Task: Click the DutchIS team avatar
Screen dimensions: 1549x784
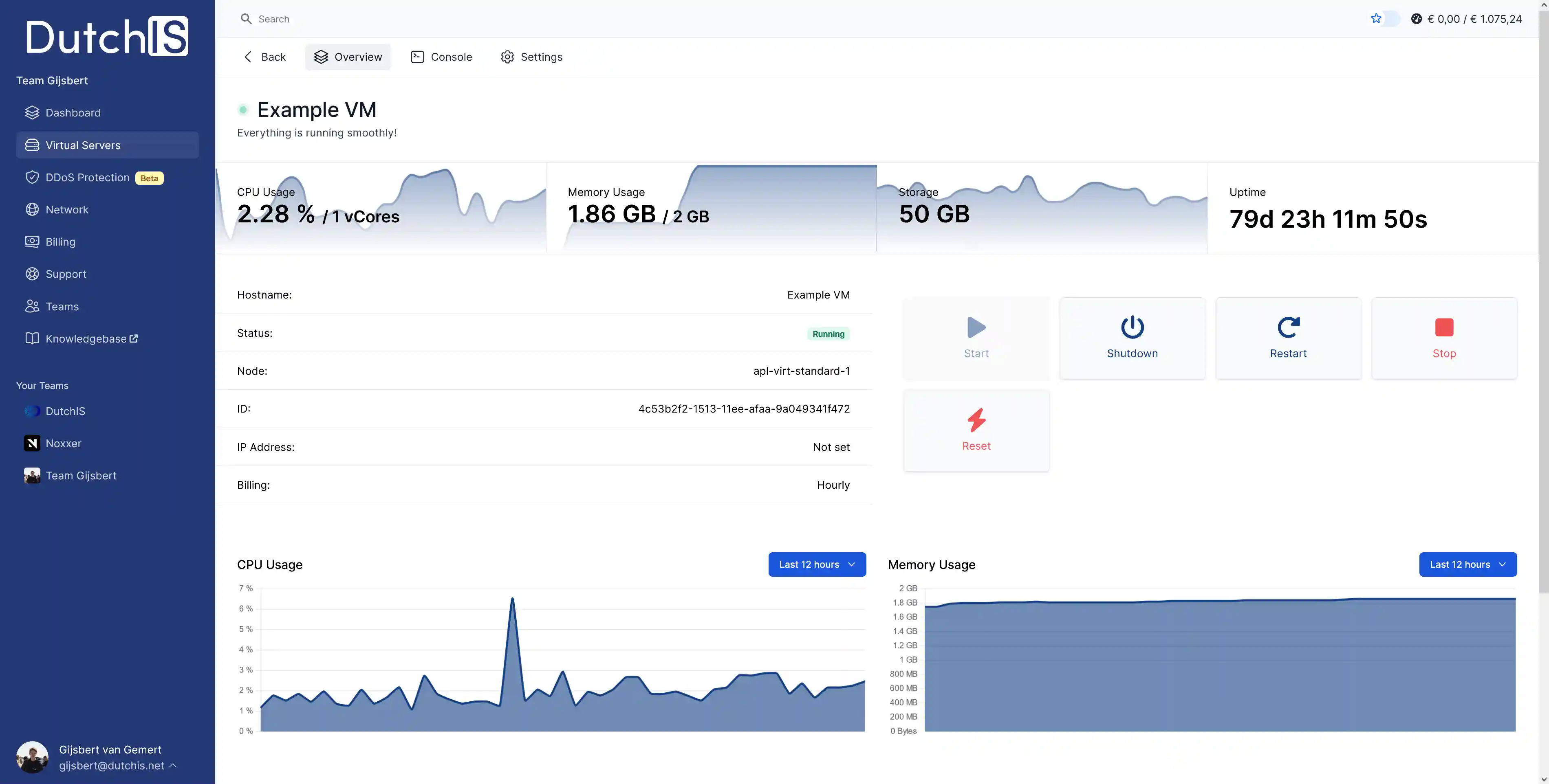Action: (32, 411)
